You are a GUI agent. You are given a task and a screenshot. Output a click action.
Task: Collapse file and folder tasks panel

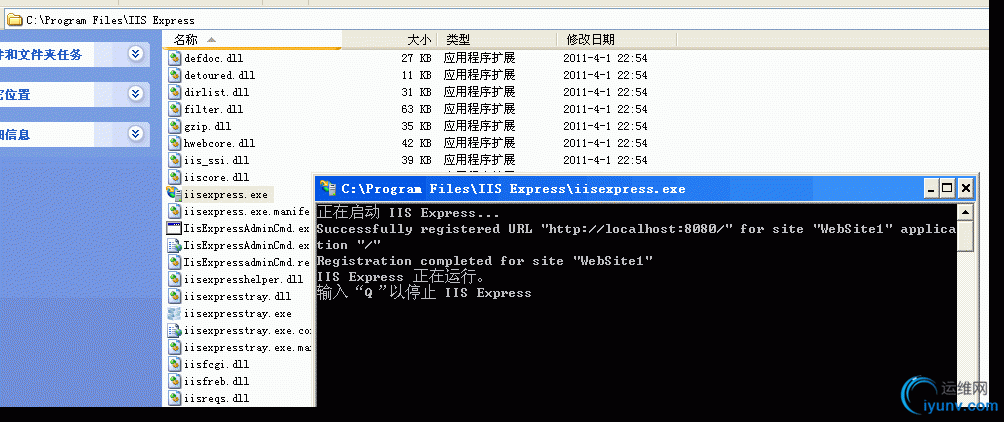pos(135,54)
